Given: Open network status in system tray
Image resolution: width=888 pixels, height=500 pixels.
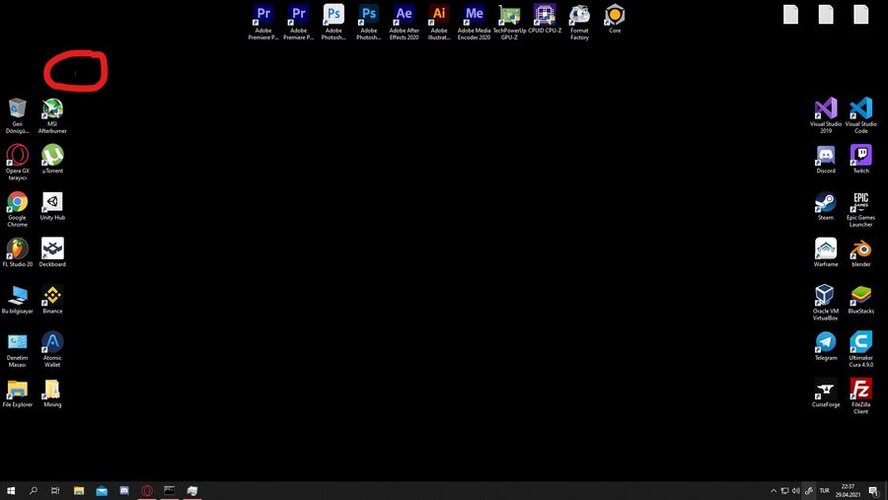Looking at the screenshot, I should 785,491.
